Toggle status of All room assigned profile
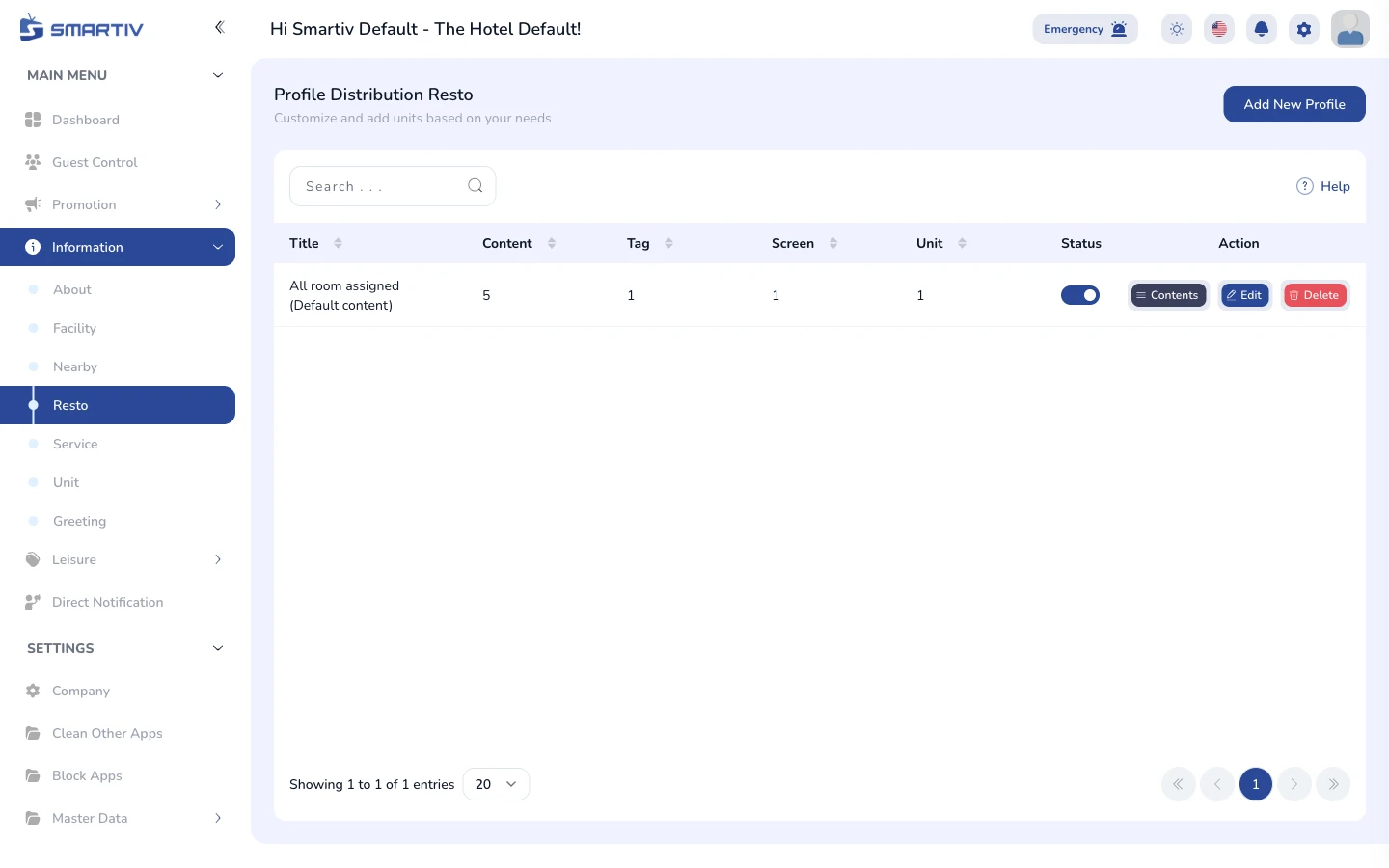The width and height of the screenshot is (1389, 868). click(x=1080, y=295)
